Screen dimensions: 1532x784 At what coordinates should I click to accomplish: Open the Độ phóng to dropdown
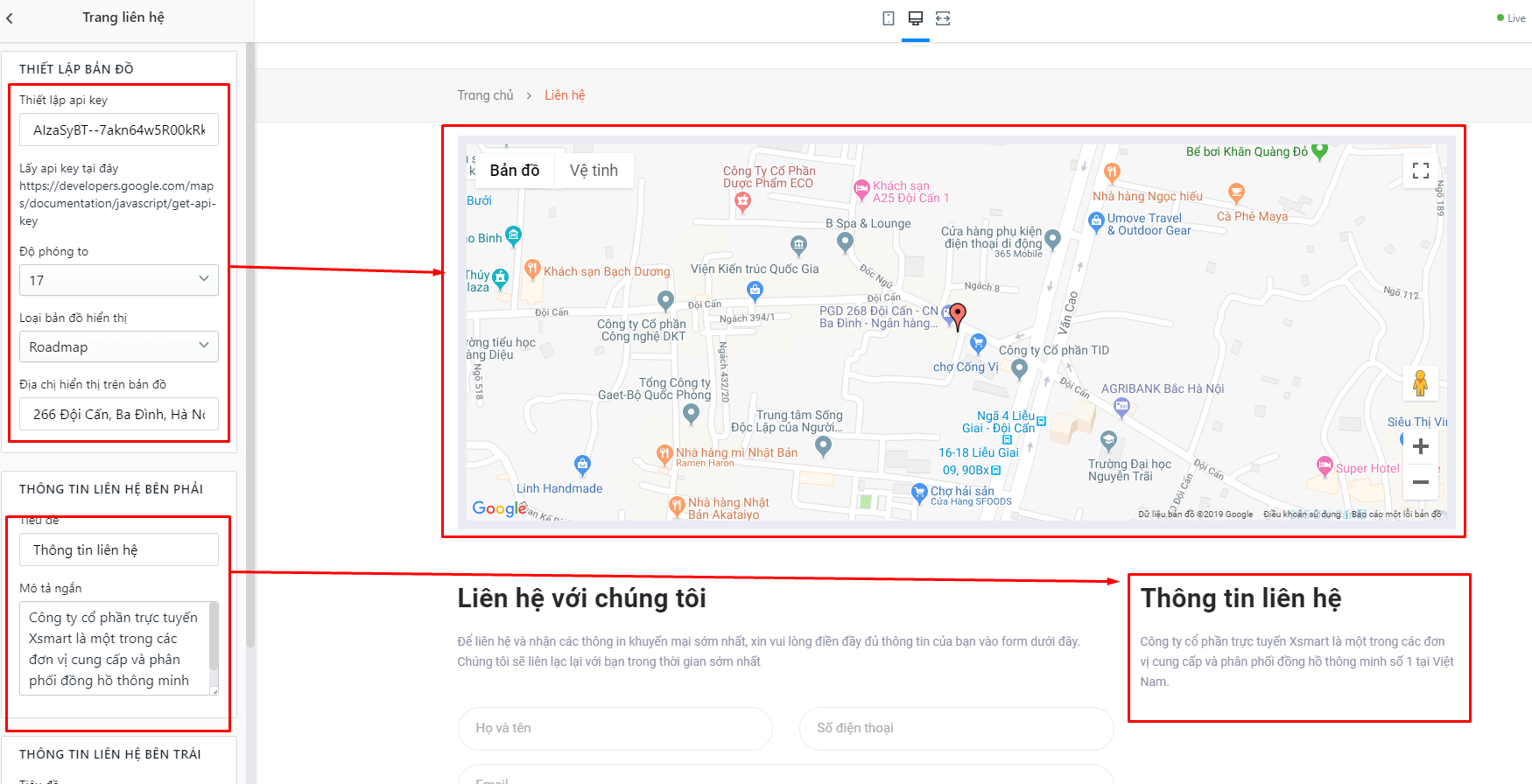[119, 280]
